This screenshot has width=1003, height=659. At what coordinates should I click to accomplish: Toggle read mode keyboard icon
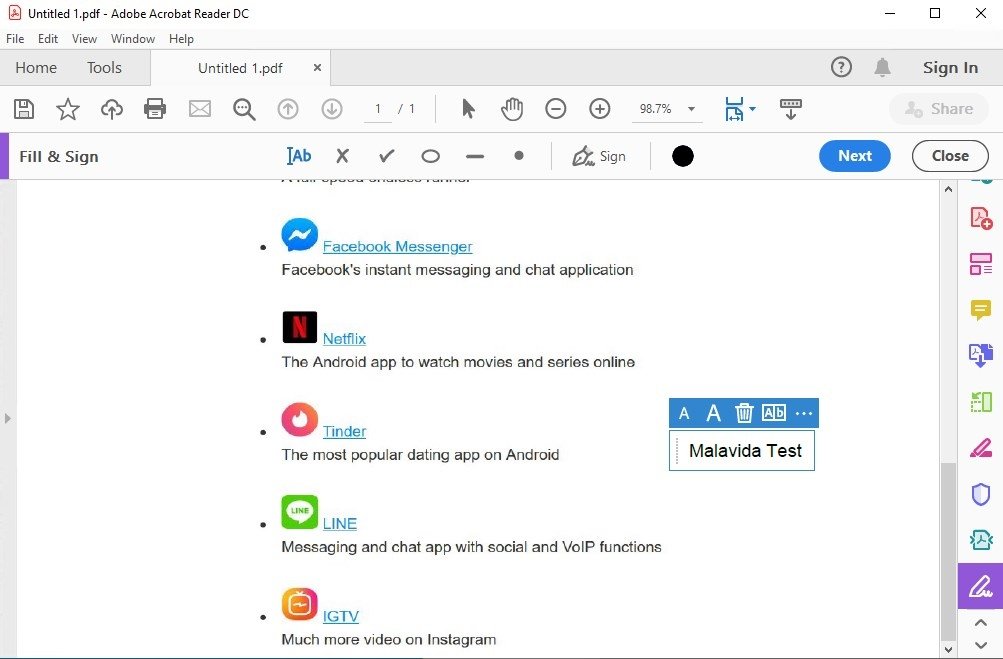pyautogui.click(x=791, y=109)
